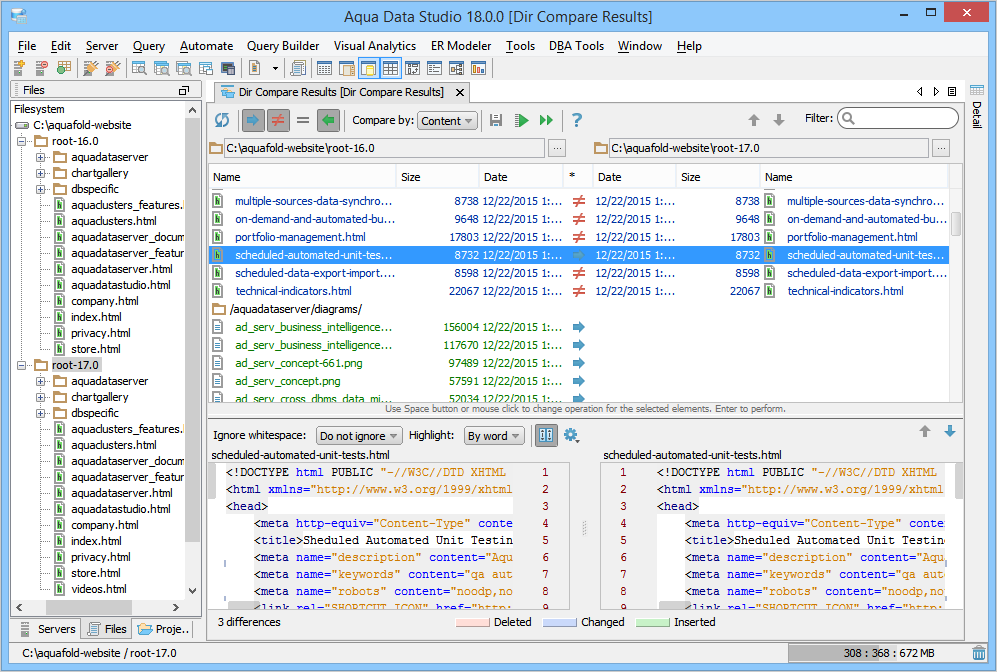
Task: Open the DBA Tools menu
Action: click(576, 46)
